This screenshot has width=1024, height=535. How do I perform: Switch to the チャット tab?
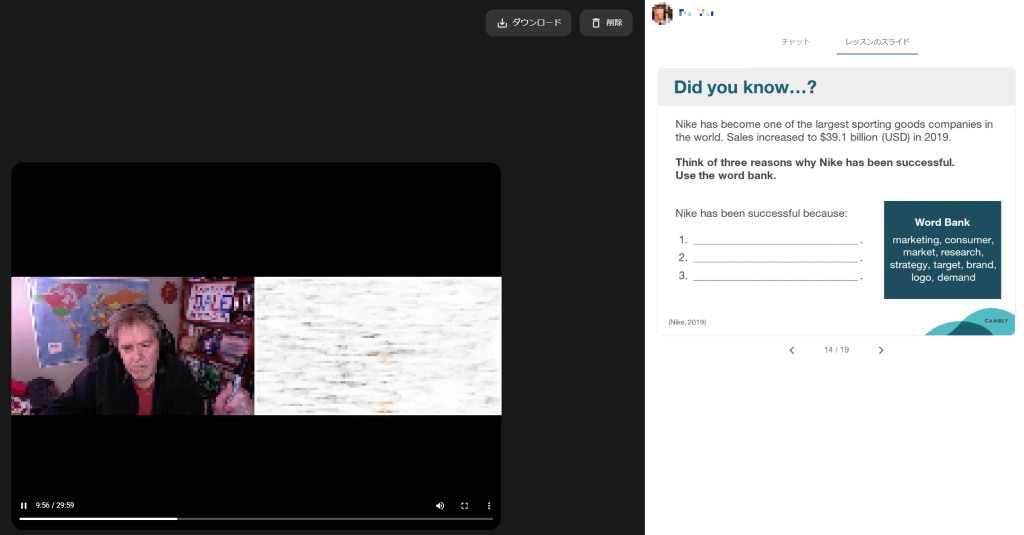(x=795, y=42)
